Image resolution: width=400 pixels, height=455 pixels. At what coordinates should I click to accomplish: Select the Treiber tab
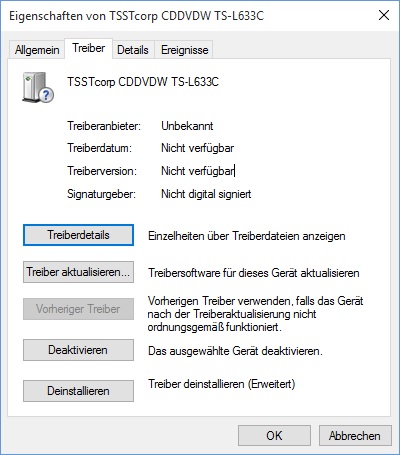tap(89, 48)
